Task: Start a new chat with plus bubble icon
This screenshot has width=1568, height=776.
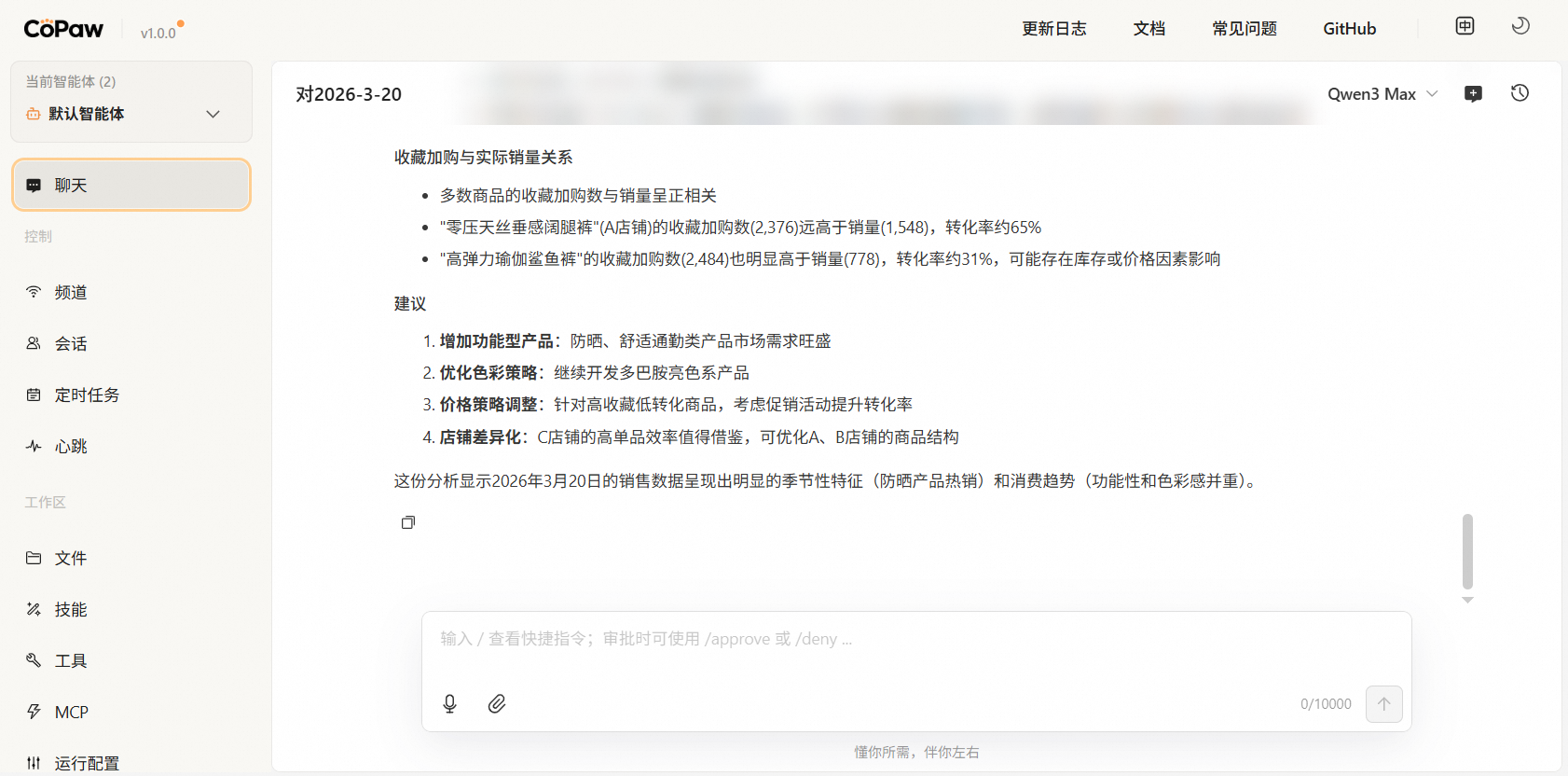Action: 1473,94
